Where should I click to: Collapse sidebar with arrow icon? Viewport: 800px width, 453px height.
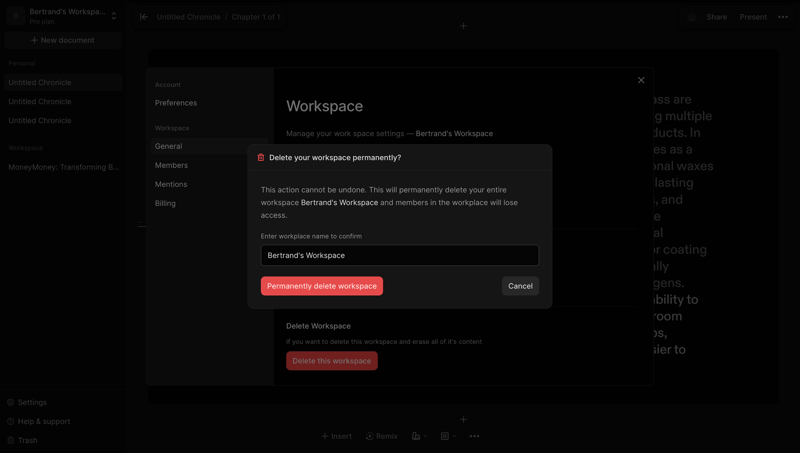pyautogui.click(x=144, y=17)
